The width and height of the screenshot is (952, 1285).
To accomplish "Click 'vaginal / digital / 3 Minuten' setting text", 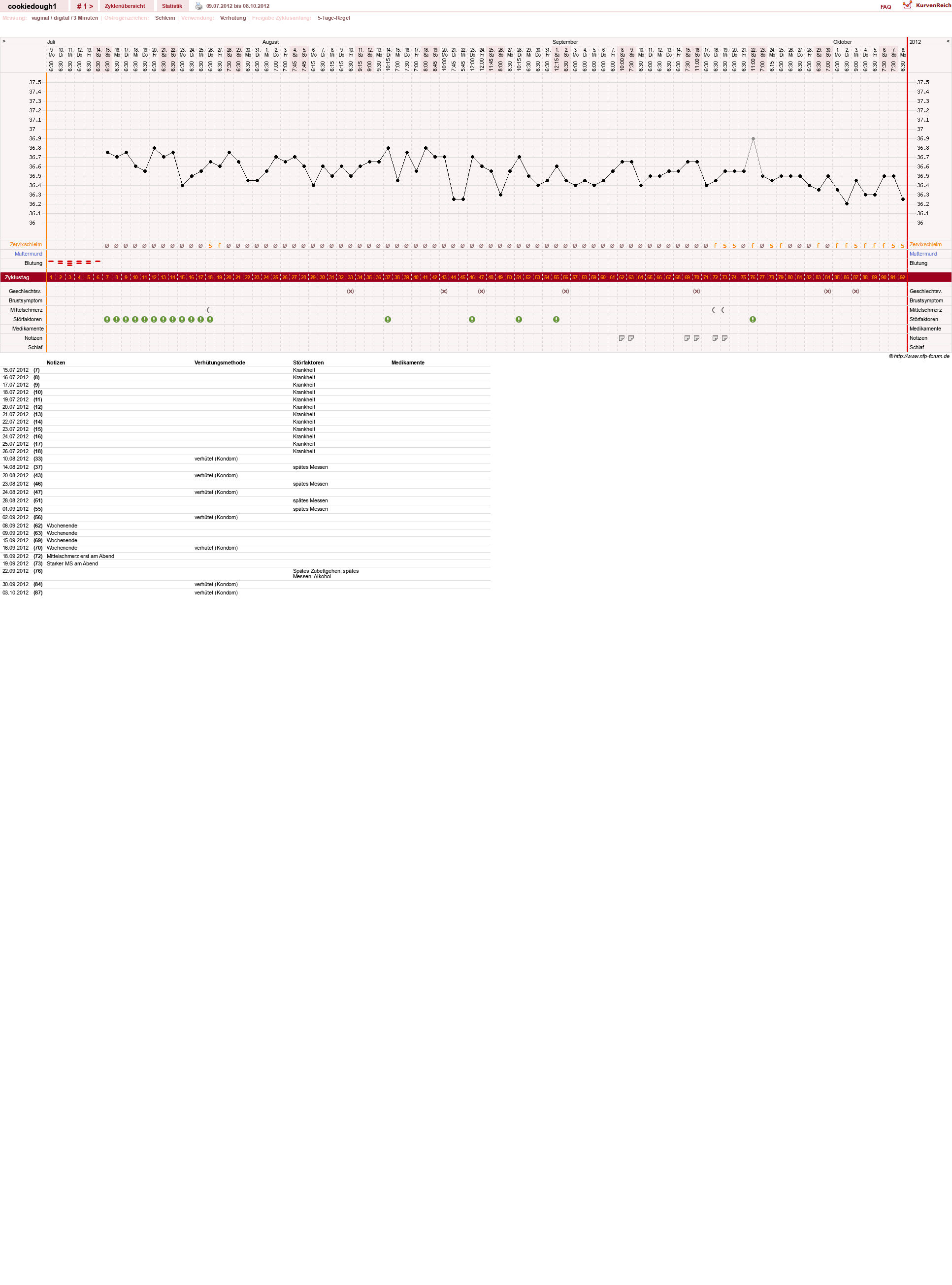I will tap(65, 18).
